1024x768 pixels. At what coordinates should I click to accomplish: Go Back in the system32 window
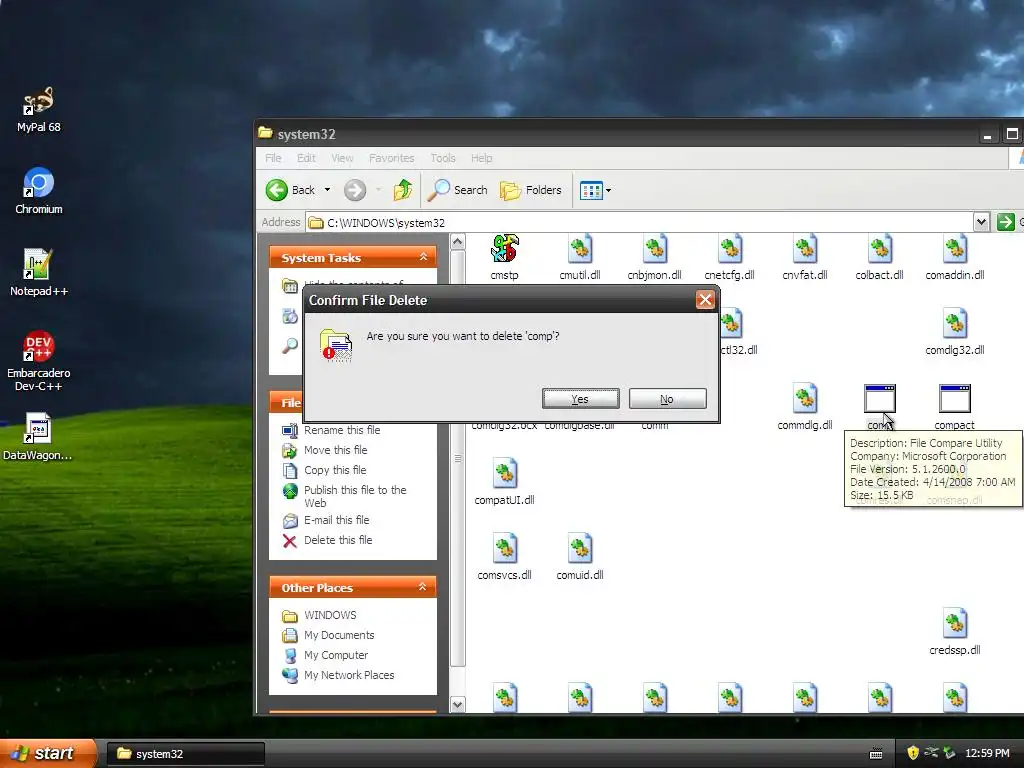pyautogui.click(x=291, y=190)
